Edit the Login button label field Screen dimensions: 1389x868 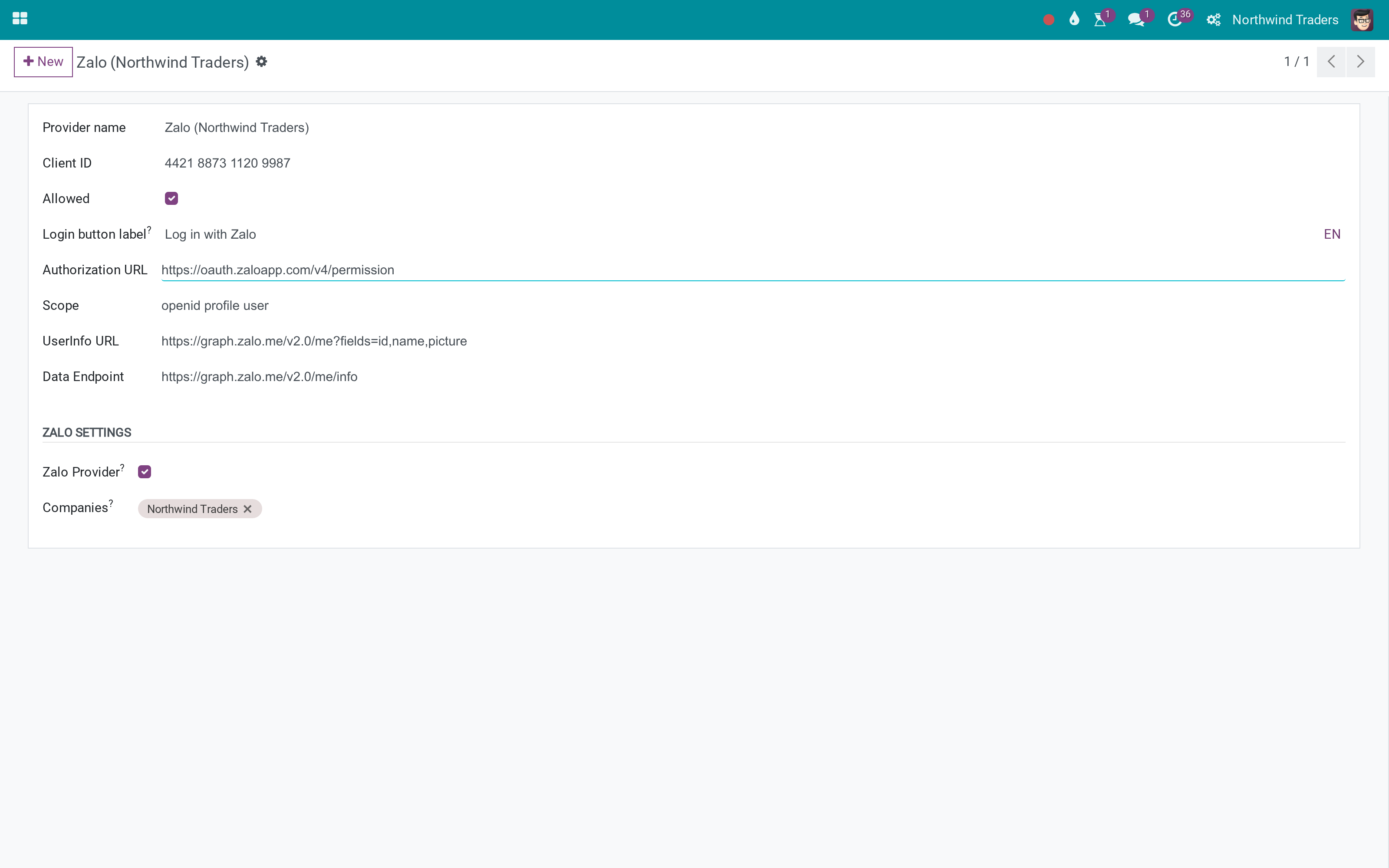click(741, 234)
